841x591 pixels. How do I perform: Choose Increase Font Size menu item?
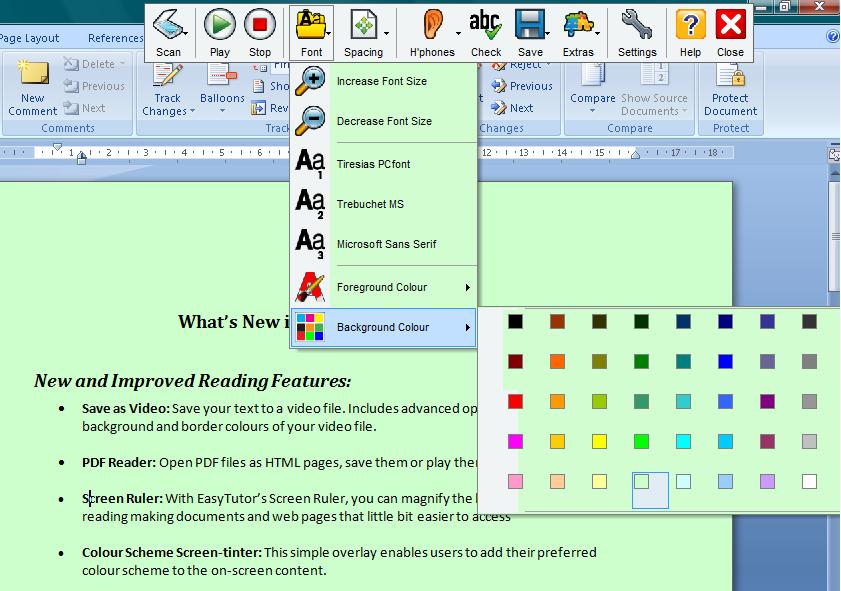point(383,81)
